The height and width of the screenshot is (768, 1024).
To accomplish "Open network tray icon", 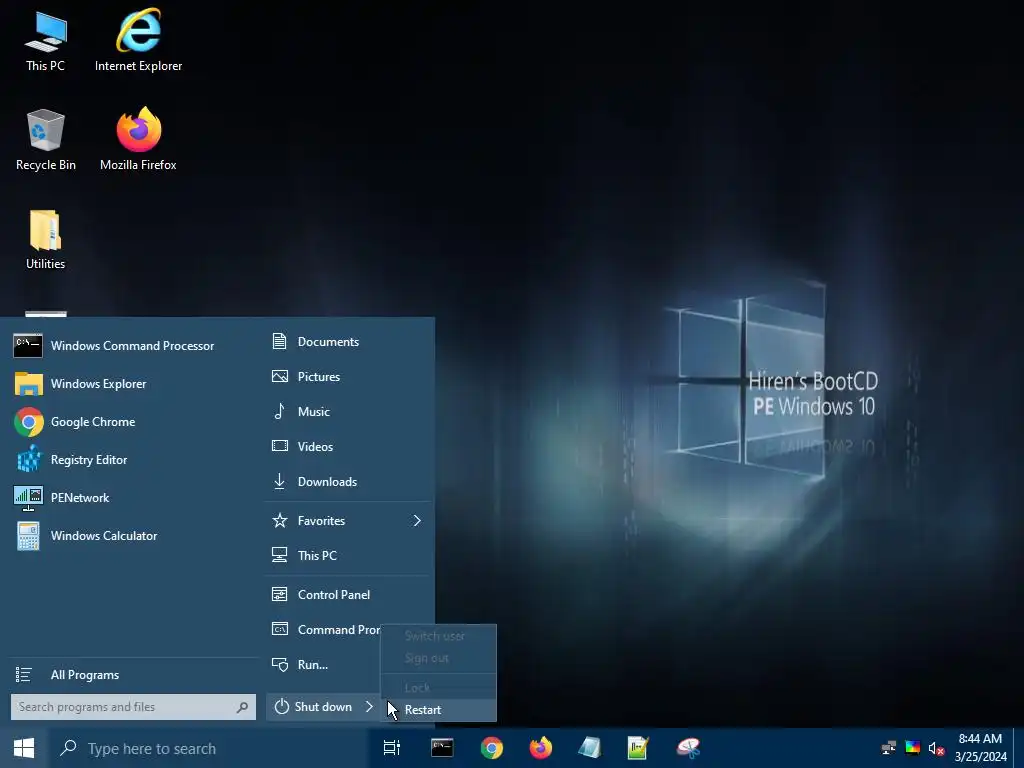I will [x=889, y=748].
